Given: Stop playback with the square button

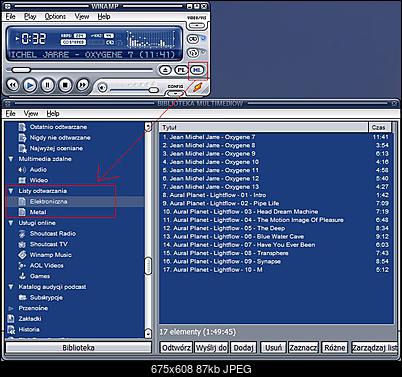Looking at the screenshot, I should coord(65,85).
